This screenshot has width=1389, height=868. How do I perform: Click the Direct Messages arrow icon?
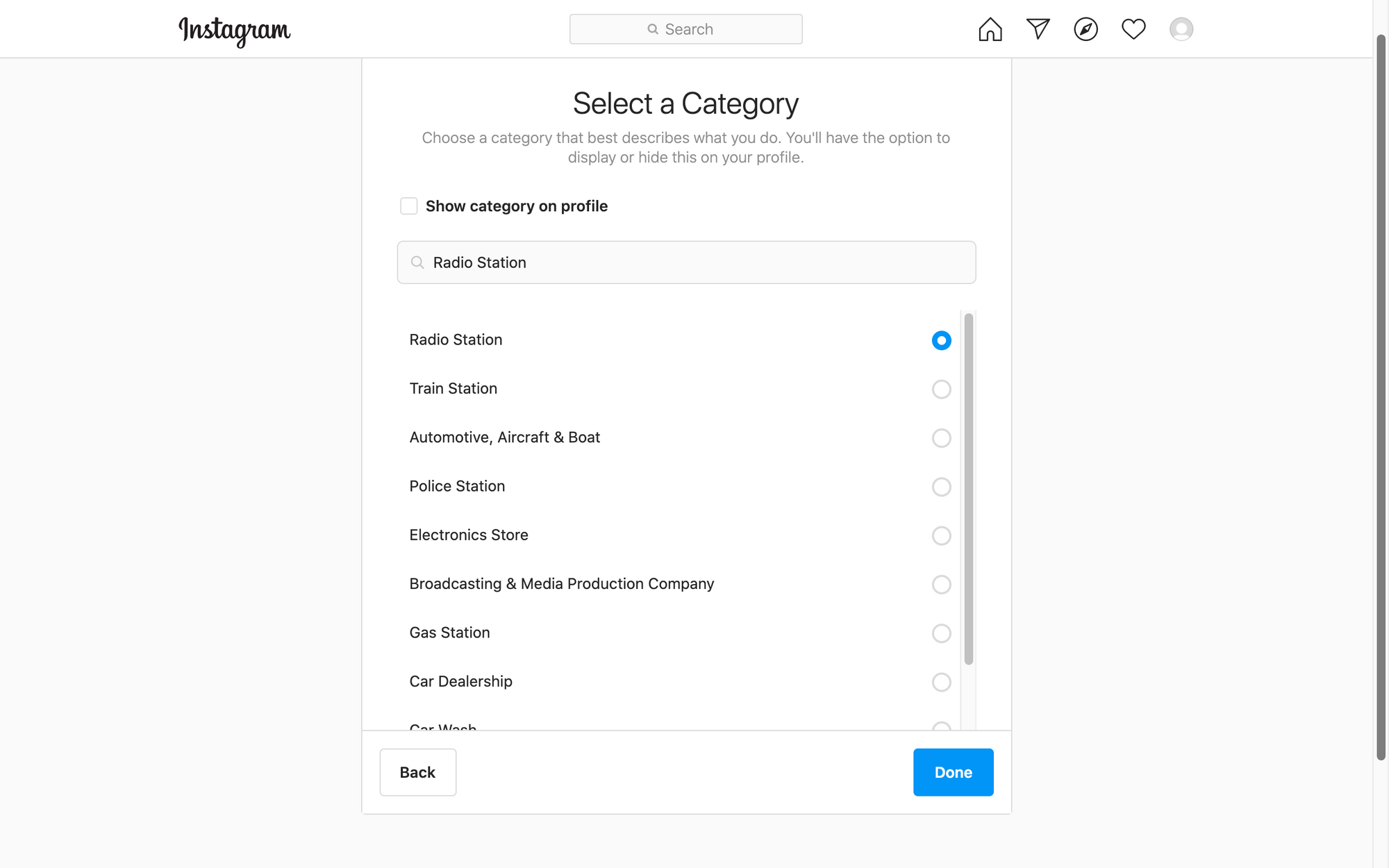coord(1037,28)
